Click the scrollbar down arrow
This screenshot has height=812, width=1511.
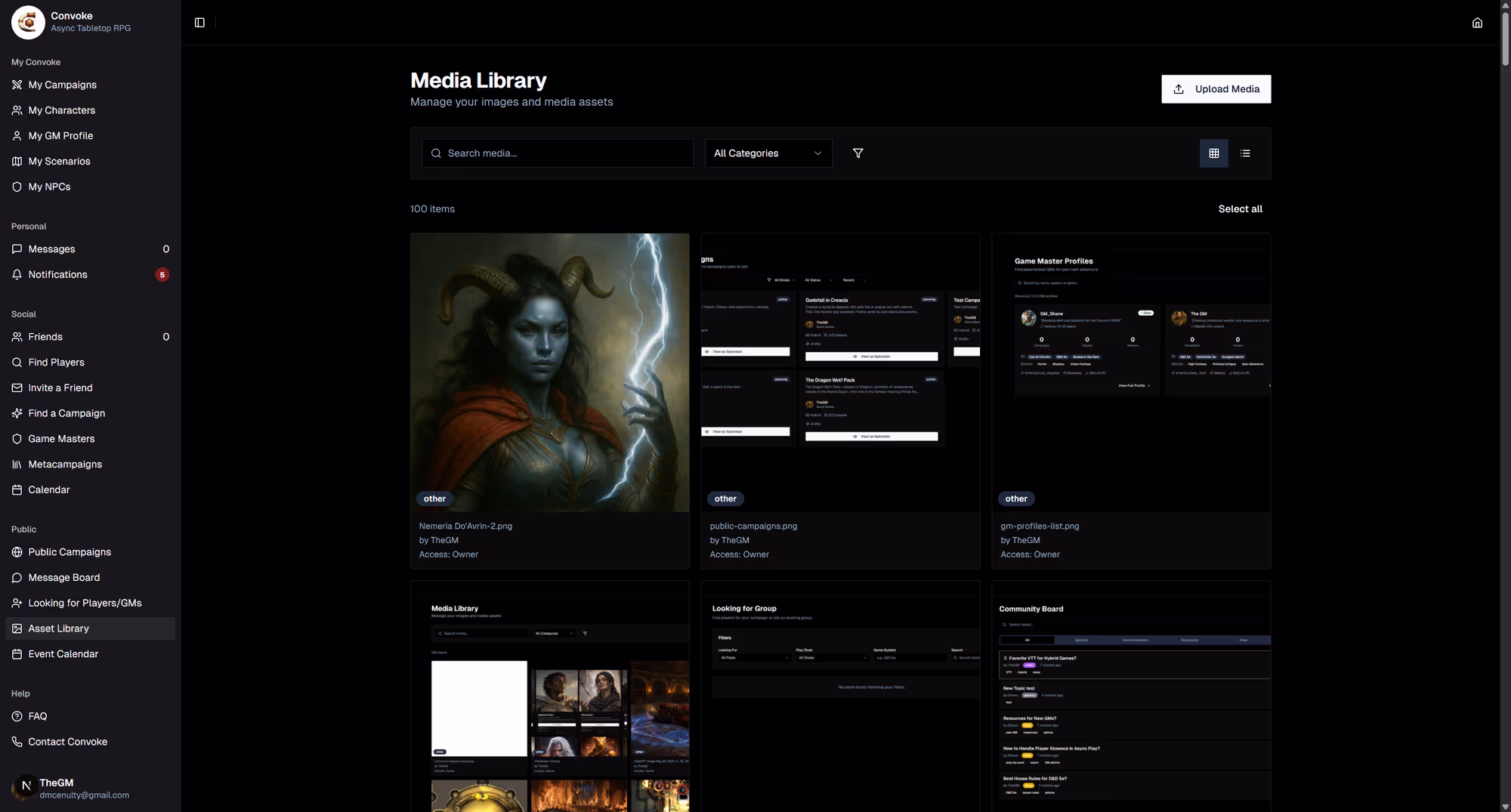pyautogui.click(x=1505, y=807)
